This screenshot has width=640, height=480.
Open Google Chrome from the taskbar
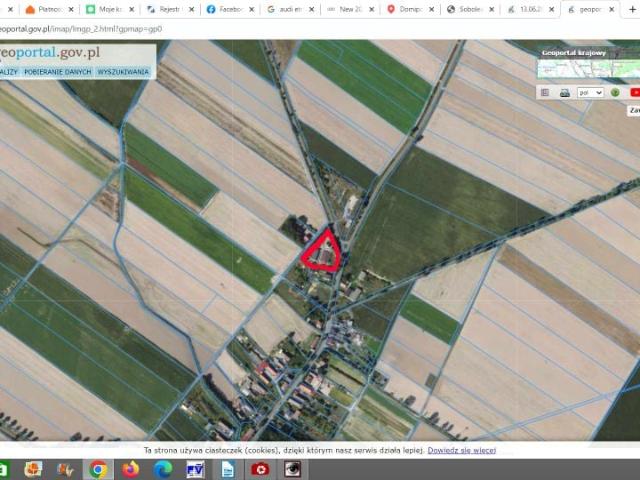click(98, 468)
